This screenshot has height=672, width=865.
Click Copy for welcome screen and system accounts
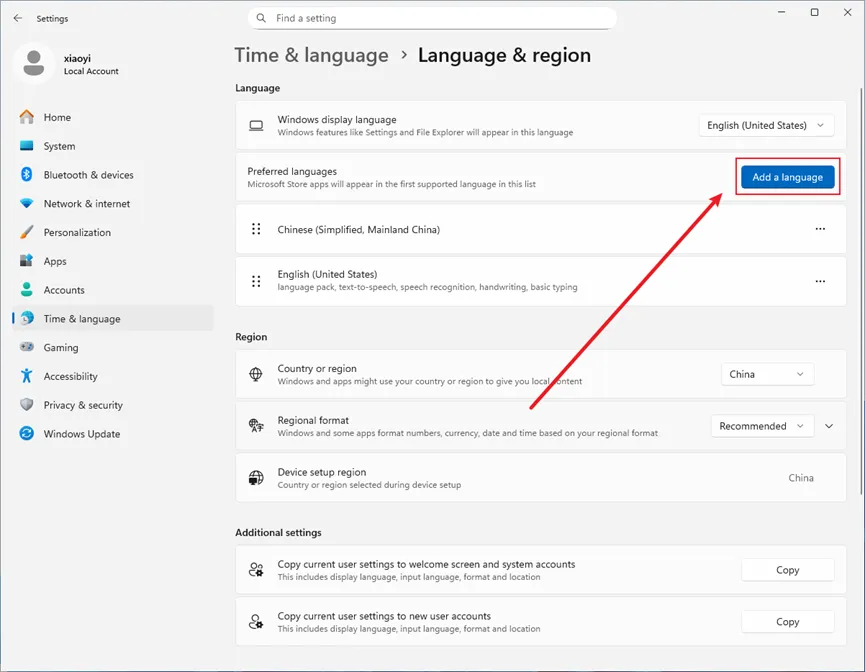(787, 570)
